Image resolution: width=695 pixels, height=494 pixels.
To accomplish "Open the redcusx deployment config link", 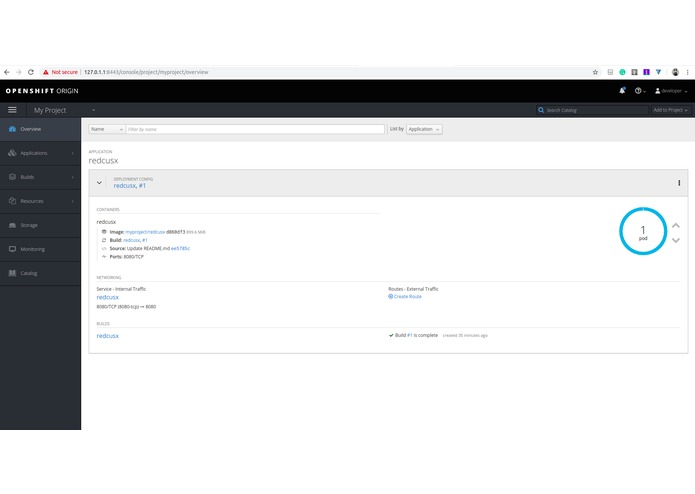I will coord(125,186).
